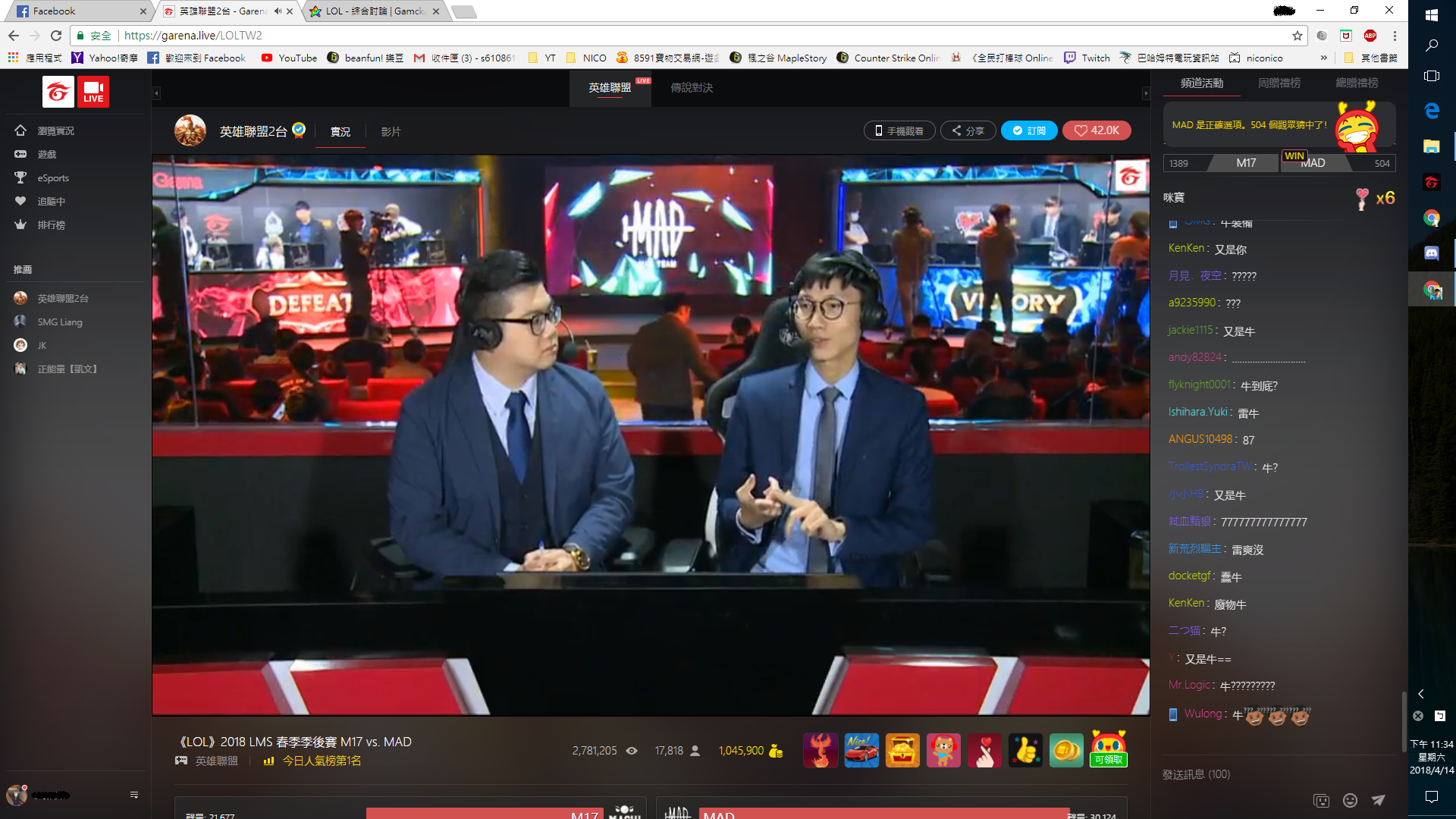Send the treasure chest gift
Image resolution: width=1456 pixels, height=819 pixels.
tap(902, 750)
